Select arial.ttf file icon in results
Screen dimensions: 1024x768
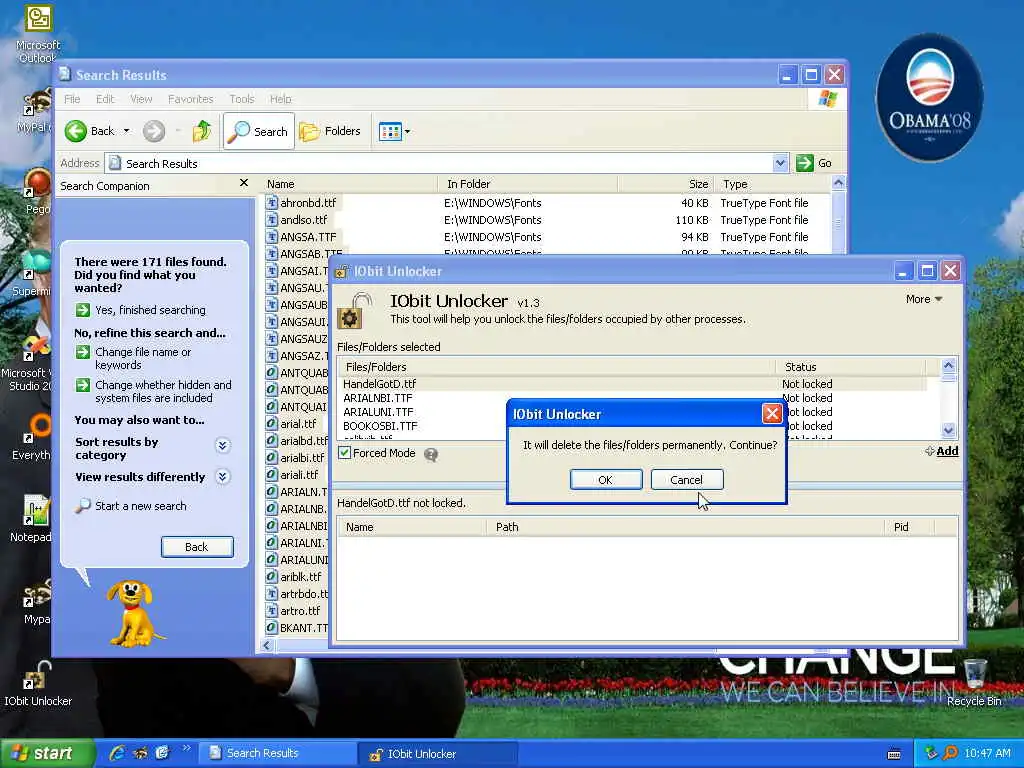click(x=272, y=423)
